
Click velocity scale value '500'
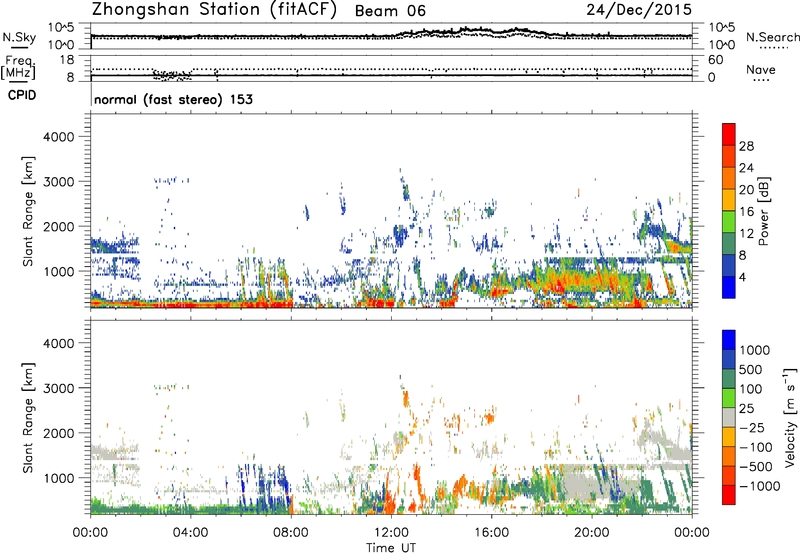pyautogui.click(x=753, y=370)
